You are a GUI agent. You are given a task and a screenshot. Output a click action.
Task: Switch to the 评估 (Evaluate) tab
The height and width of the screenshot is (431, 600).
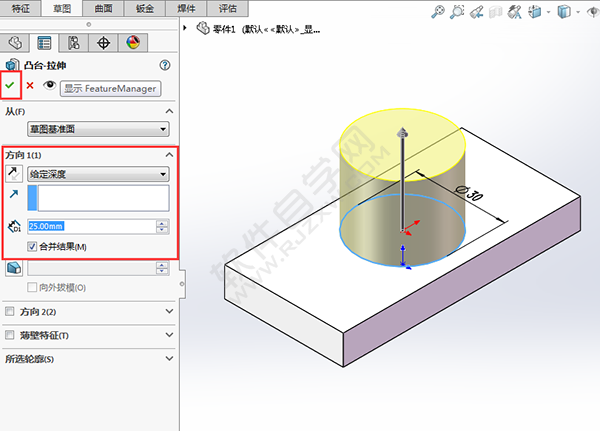227,8
